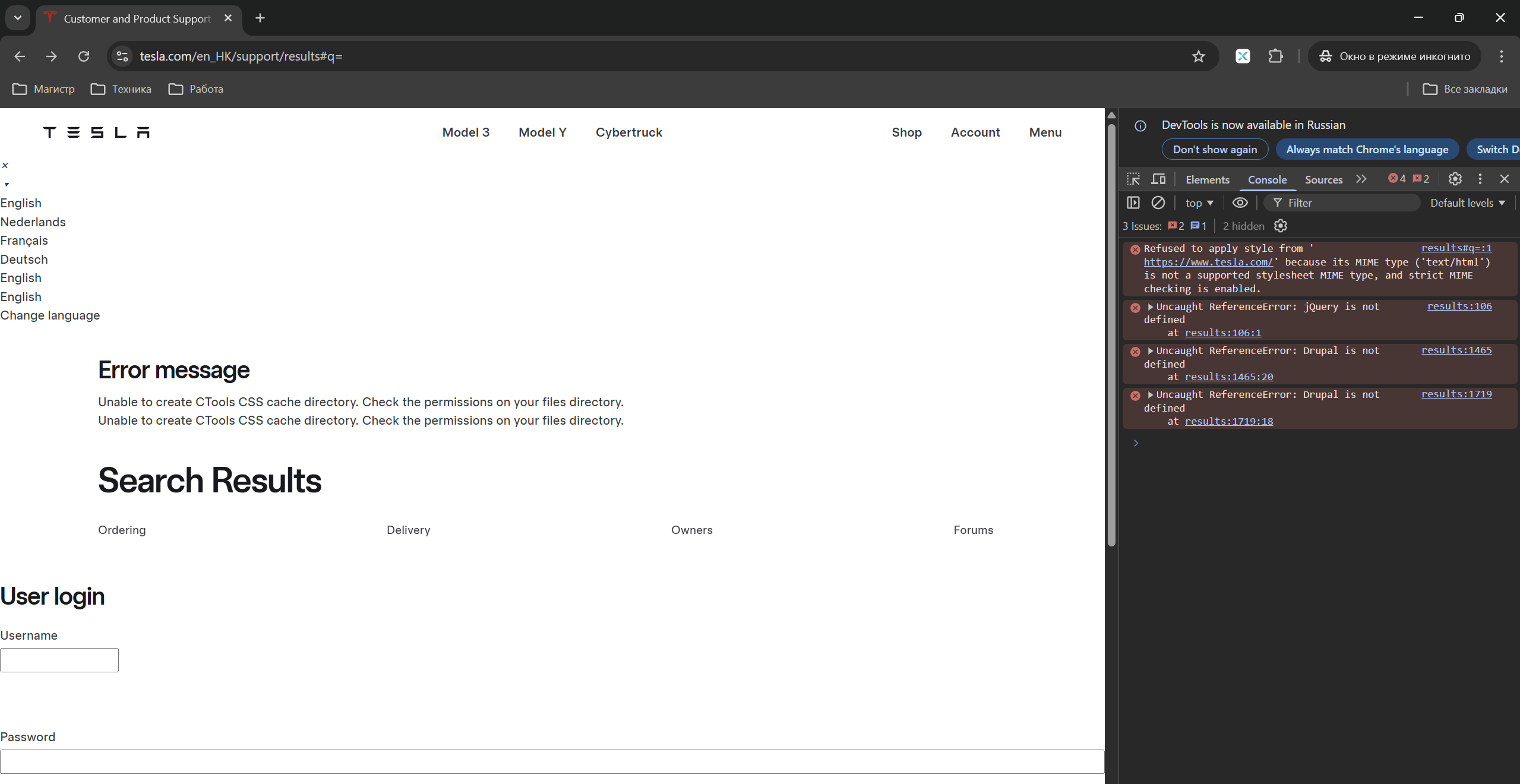Open the Default levels dropdown
Screen dimensions: 1520x784
1467,203
